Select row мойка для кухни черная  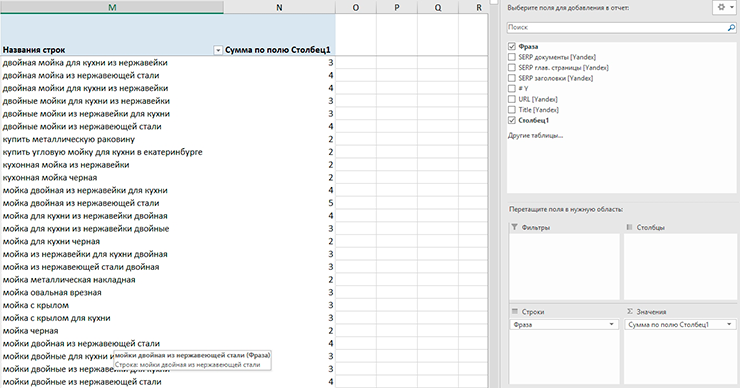tap(51, 241)
